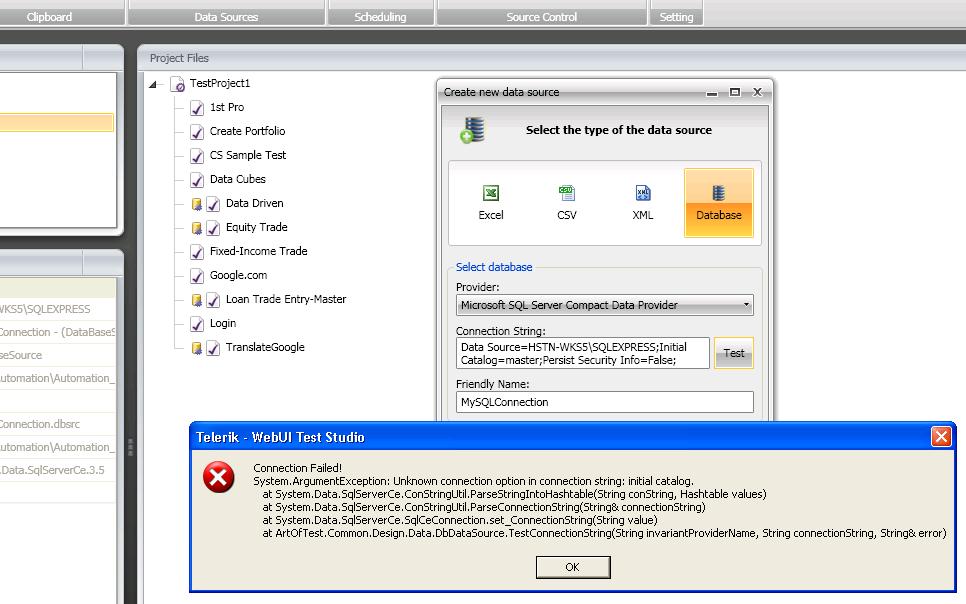The image size is (966, 604).
Task: Click the 'Connection - (DataBase' entry in left list
Action: (x=57, y=332)
